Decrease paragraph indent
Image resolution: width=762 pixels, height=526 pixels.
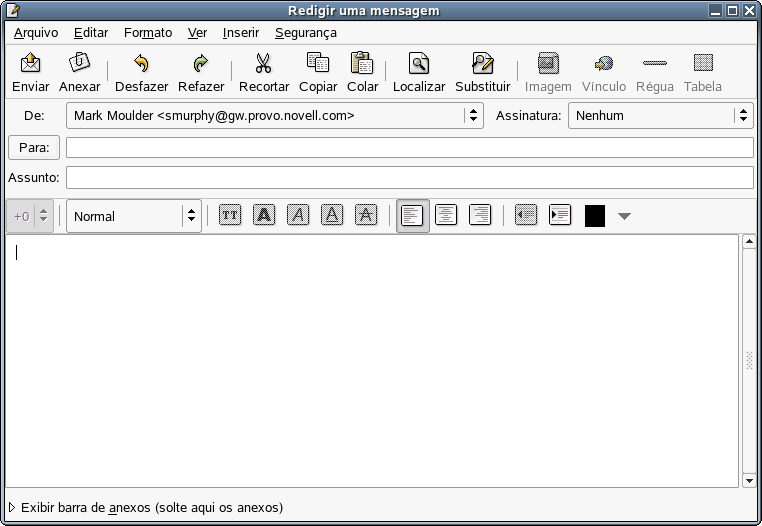pyautogui.click(x=526, y=215)
